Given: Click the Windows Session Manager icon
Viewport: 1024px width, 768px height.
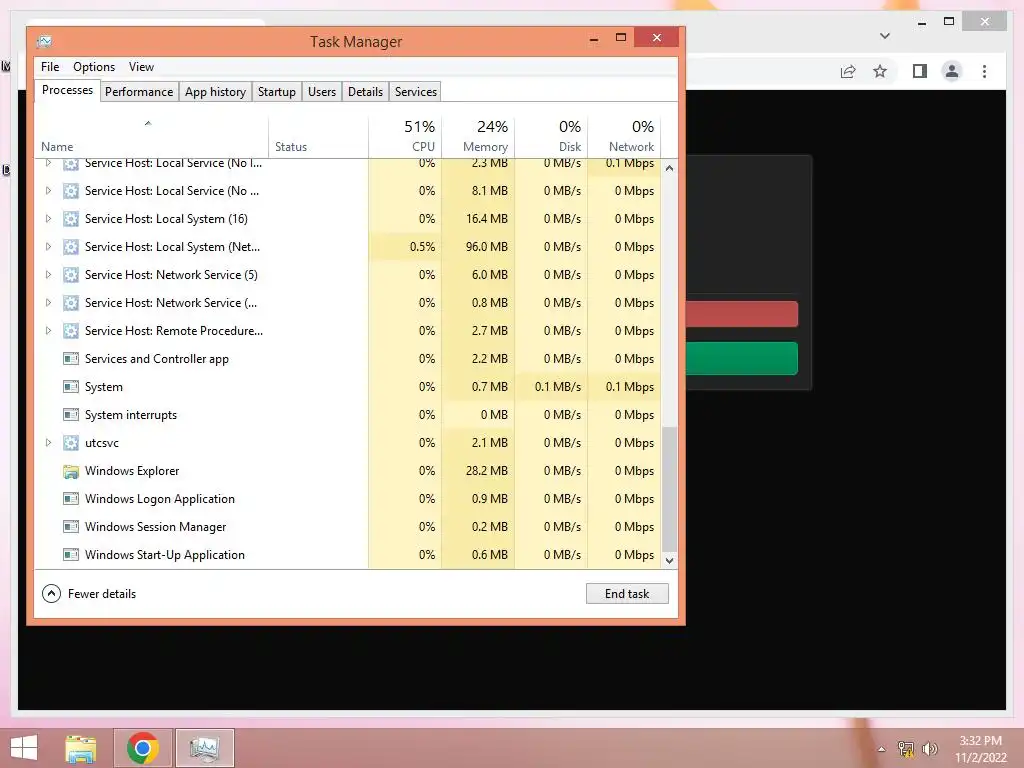Looking at the screenshot, I should coord(71,527).
